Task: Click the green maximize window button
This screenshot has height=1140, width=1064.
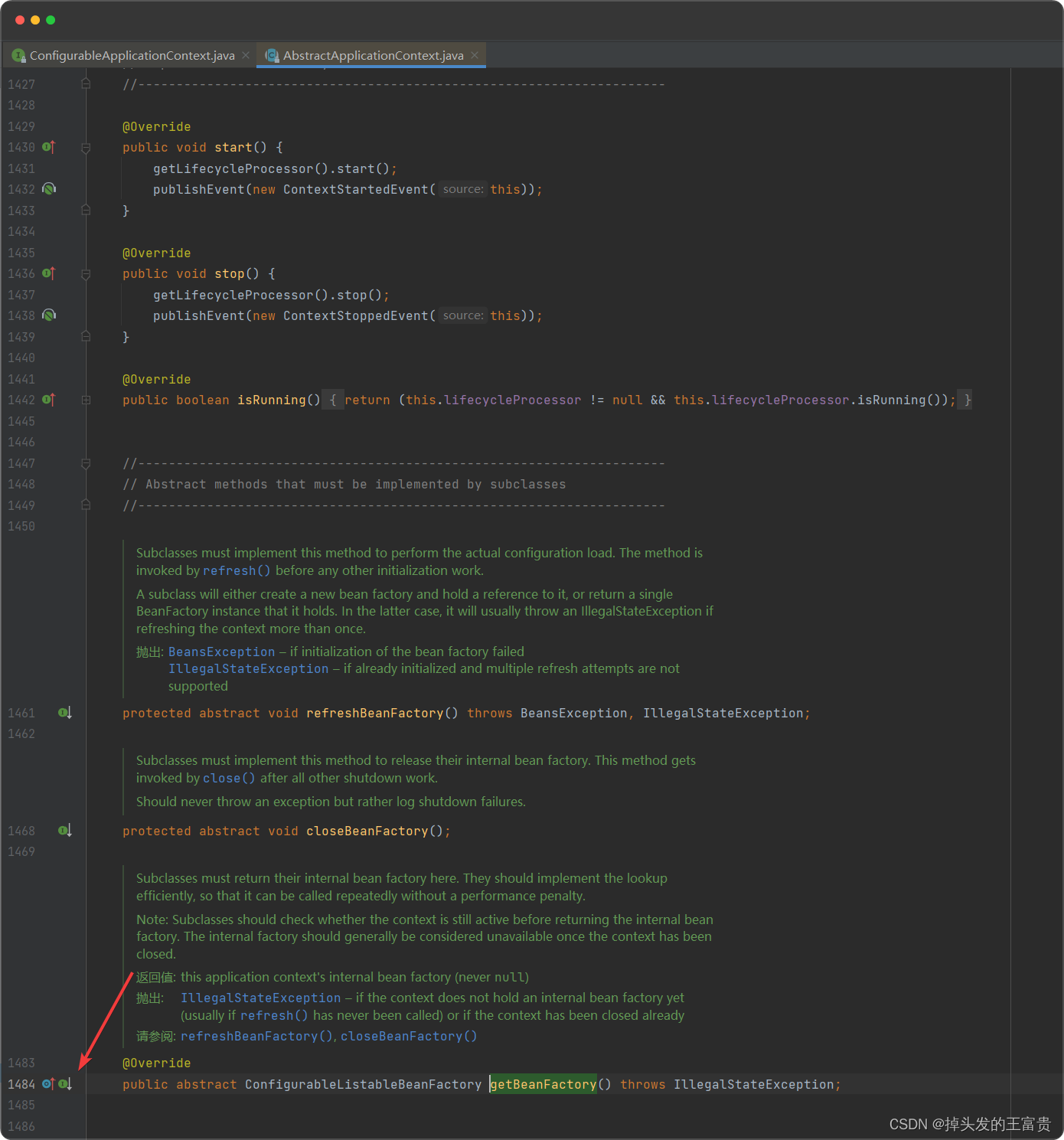Action: click(x=51, y=20)
